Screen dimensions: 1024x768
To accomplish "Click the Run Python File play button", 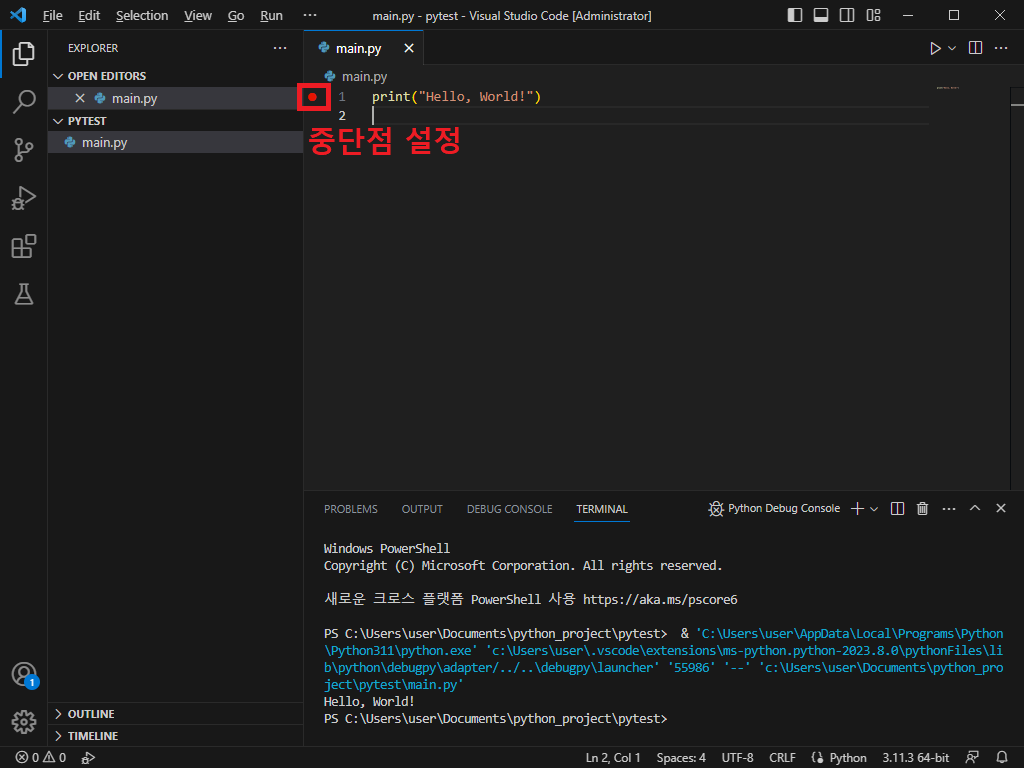I will [x=935, y=48].
